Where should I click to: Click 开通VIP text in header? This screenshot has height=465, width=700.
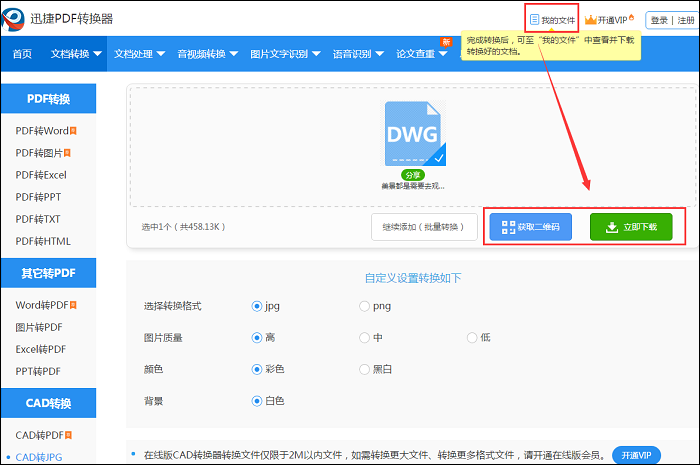tap(612, 20)
